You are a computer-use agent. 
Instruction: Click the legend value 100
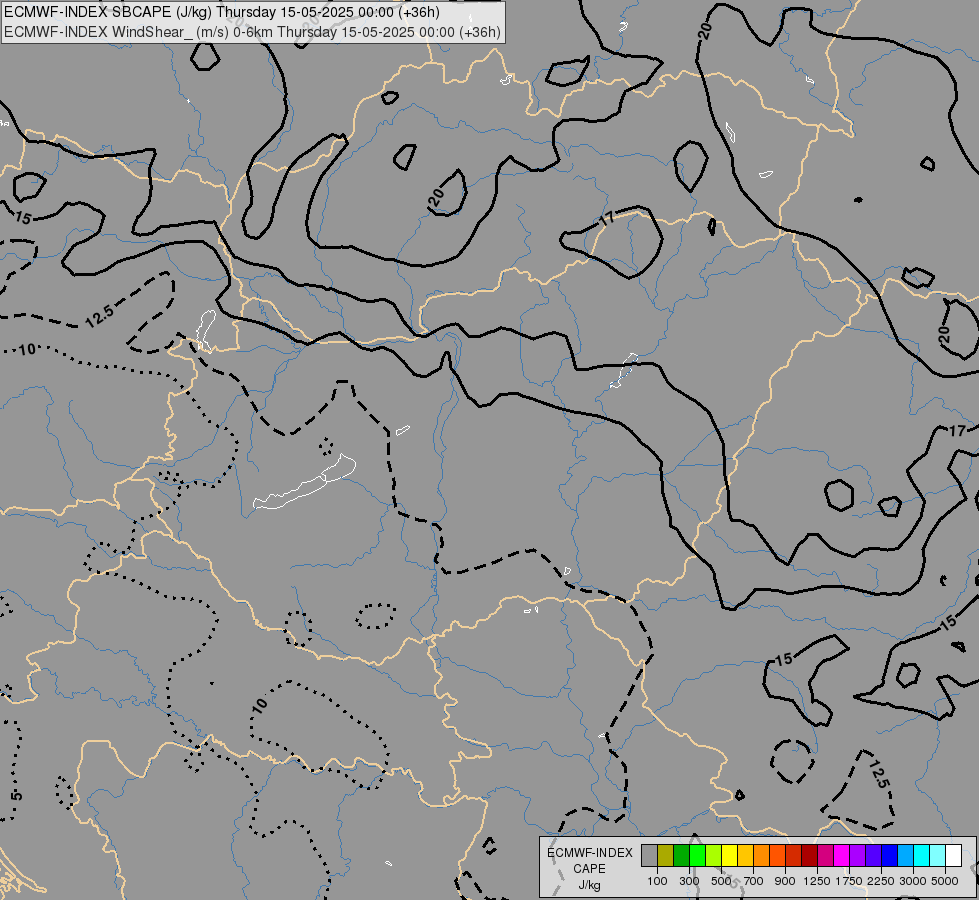[657, 881]
